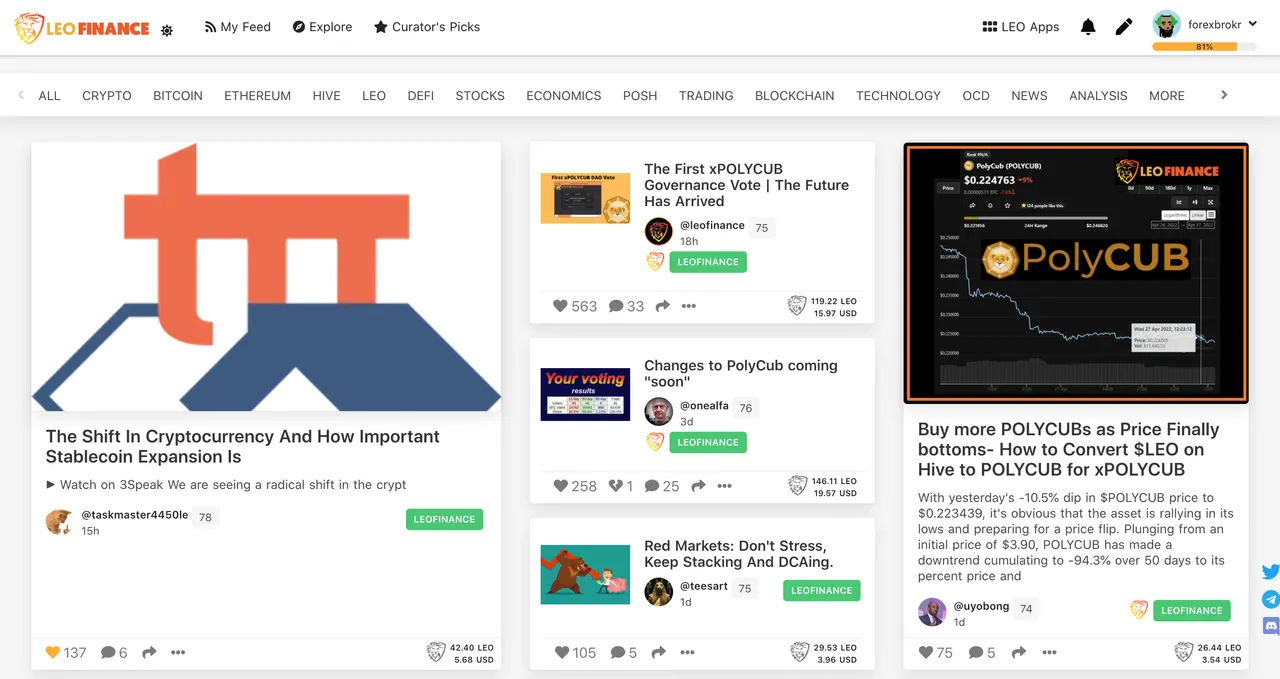This screenshot has width=1280, height=679.
Task: Open the PolyCUB price chart thumbnail
Action: click(1076, 273)
